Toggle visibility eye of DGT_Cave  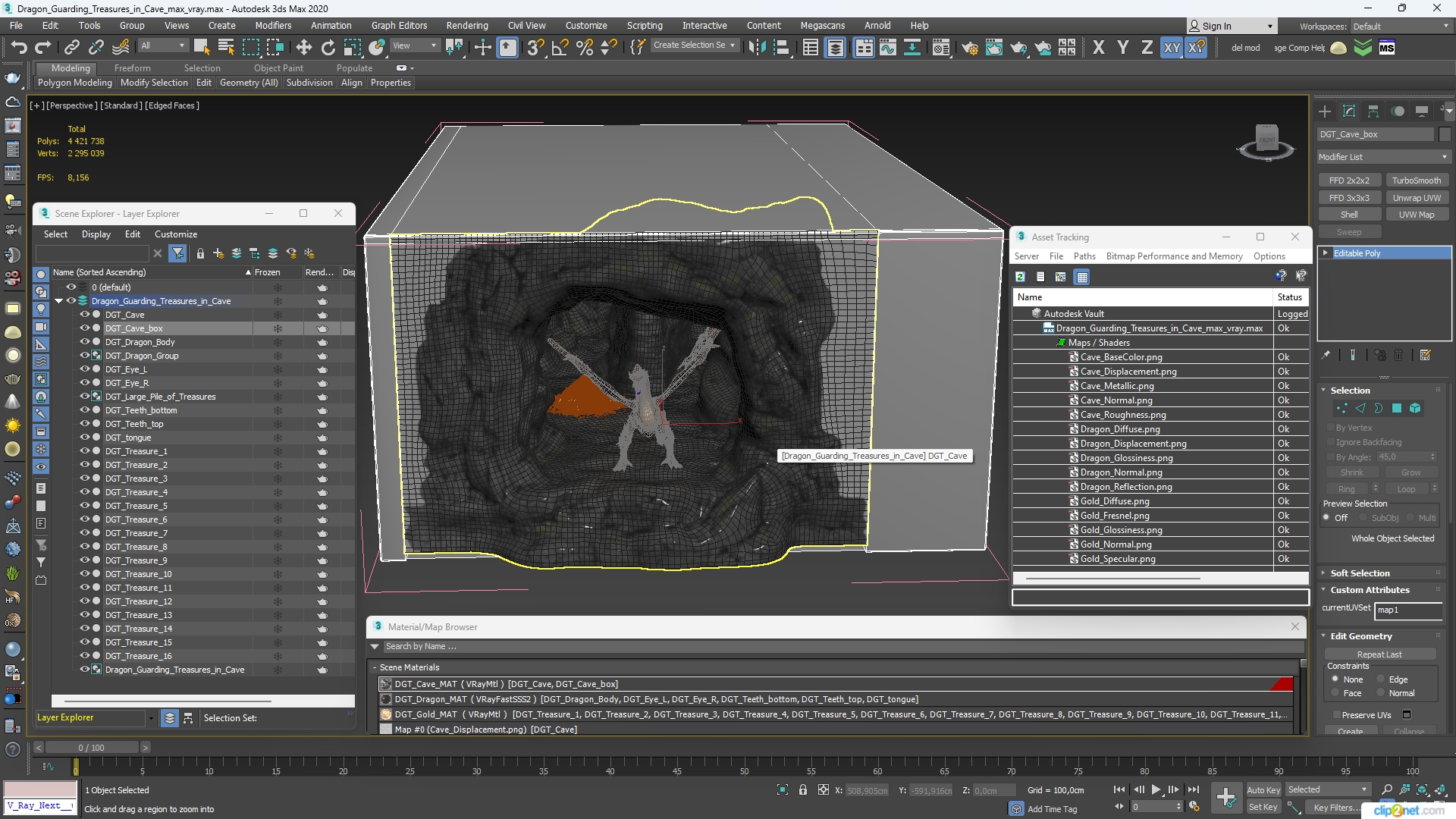pos(85,315)
